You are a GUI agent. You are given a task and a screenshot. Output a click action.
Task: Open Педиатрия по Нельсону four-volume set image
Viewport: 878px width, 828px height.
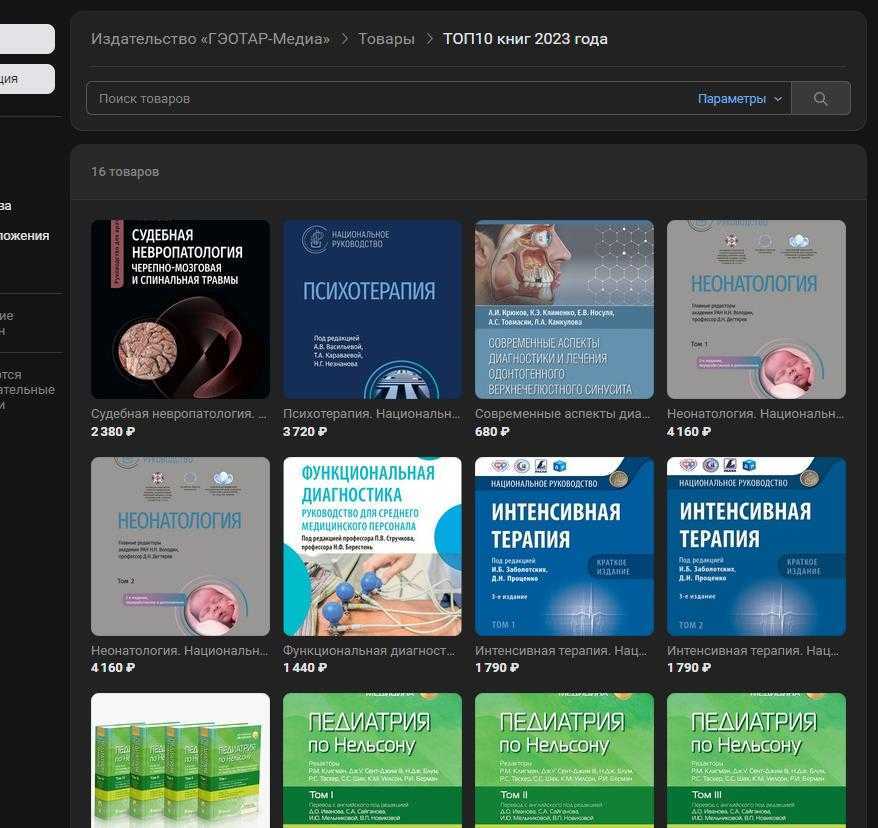click(x=180, y=760)
